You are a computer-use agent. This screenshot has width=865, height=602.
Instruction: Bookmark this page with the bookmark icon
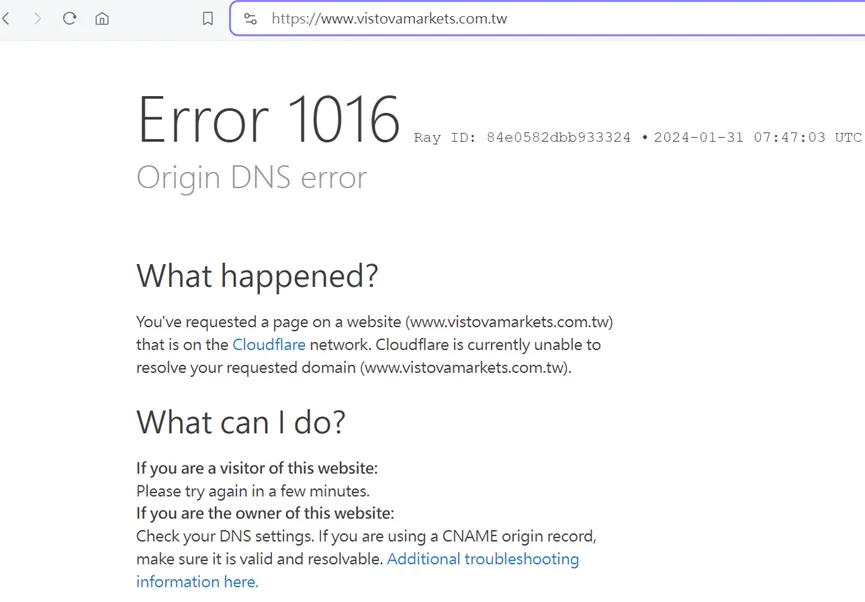point(207,19)
